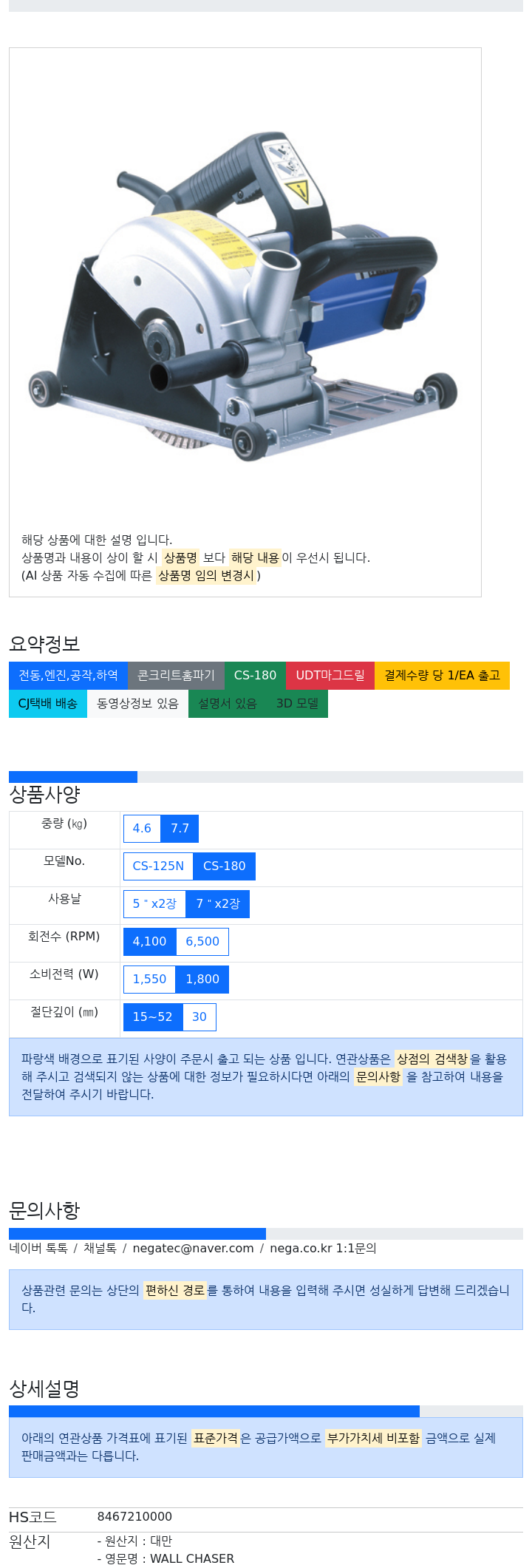The width and height of the screenshot is (532, 1568).
Task: Open the 콘크리트홈파기 tag
Action: (x=176, y=676)
